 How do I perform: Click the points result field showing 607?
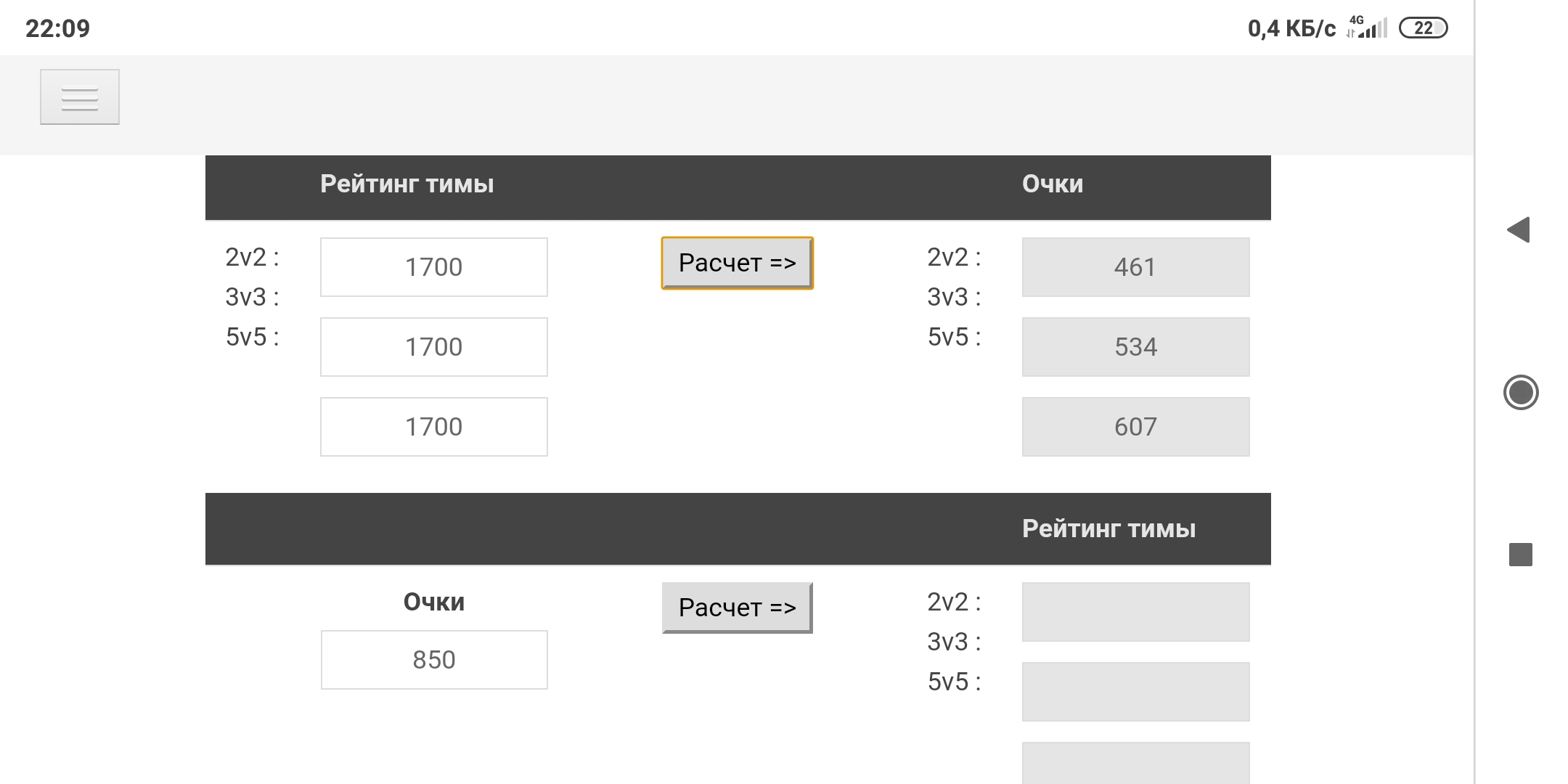pyautogui.click(x=1135, y=427)
